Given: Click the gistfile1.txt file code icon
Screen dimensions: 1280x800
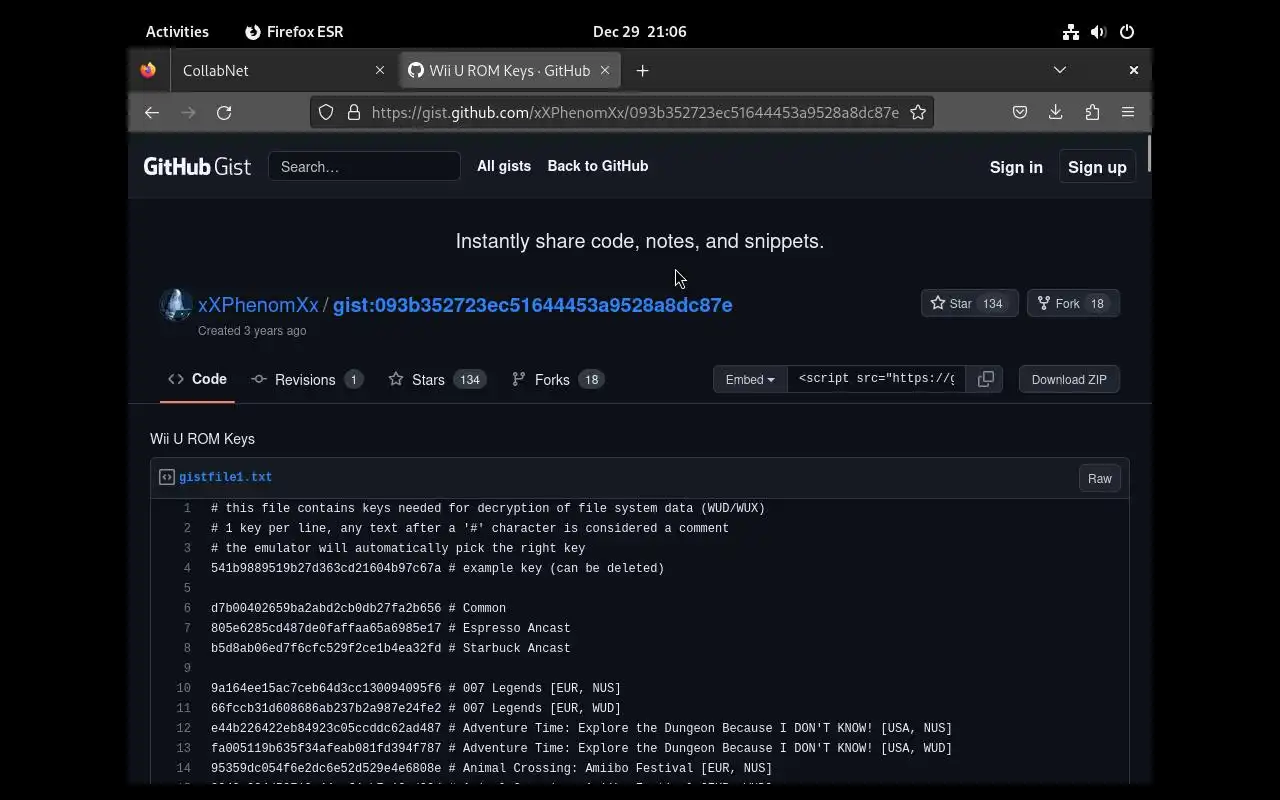Looking at the screenshot, I should 167,477.
